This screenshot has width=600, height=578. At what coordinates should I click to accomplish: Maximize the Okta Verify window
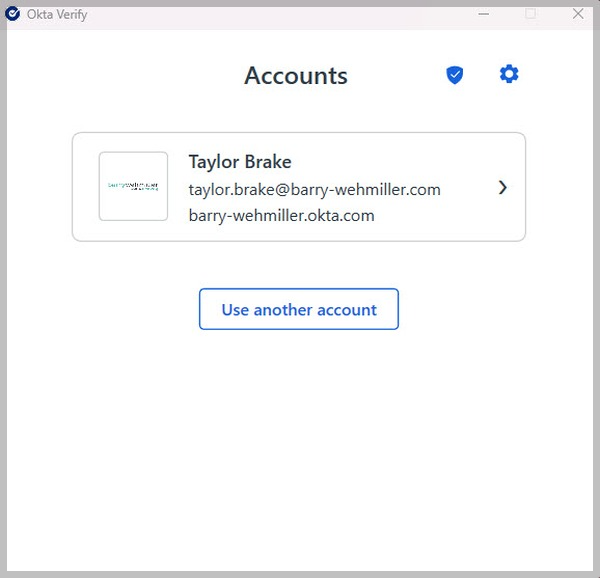[531, 14]
